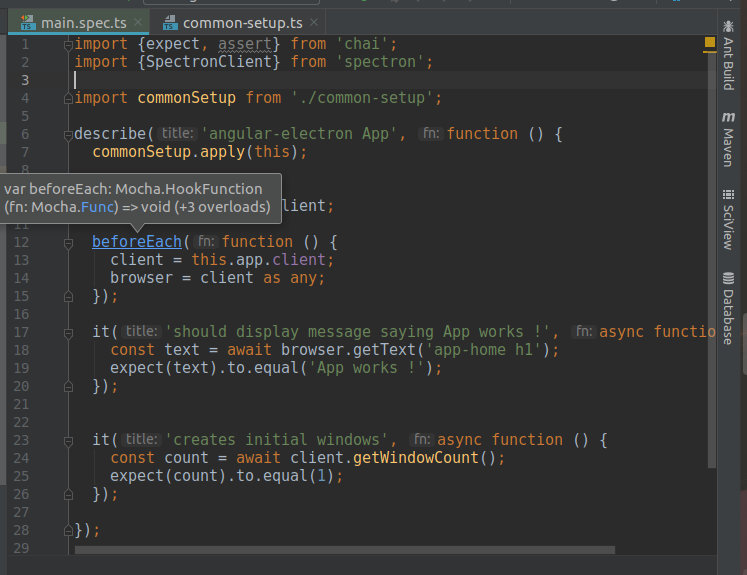Click the 'chai' string on line 1
This screenshot has width=747, height=575.
point(362,44)
